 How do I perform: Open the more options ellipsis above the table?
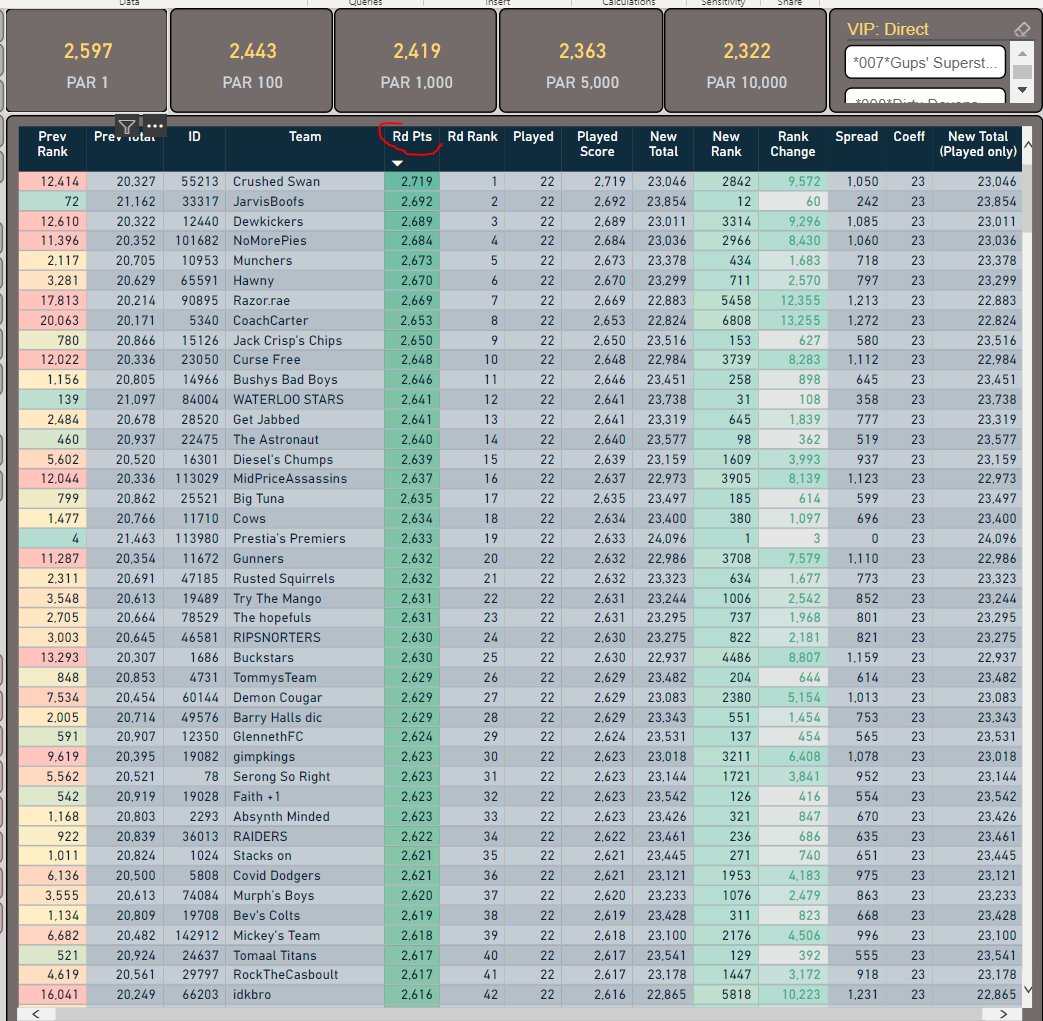point(155,125)
